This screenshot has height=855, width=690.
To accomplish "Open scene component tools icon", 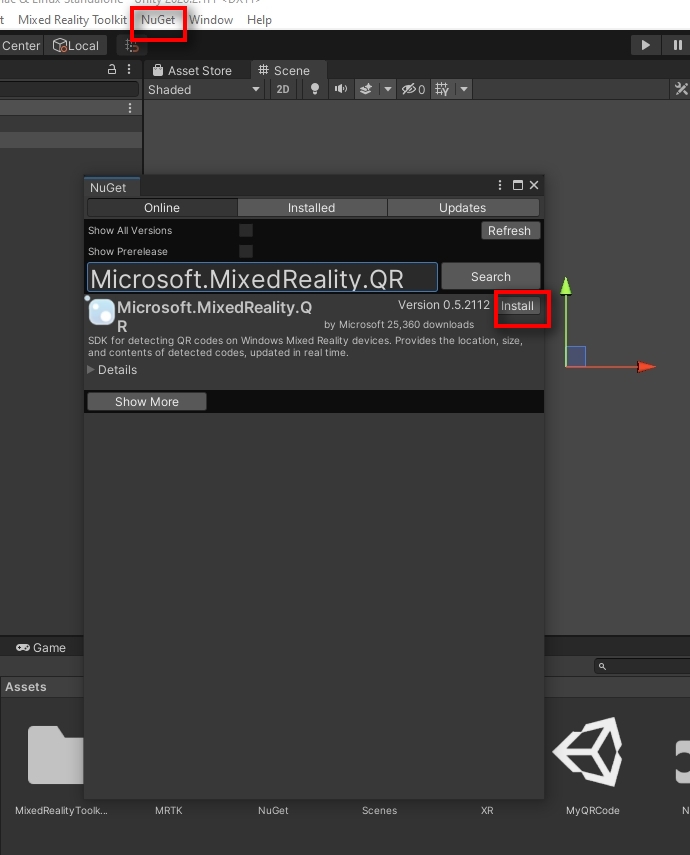I will 681,89.
